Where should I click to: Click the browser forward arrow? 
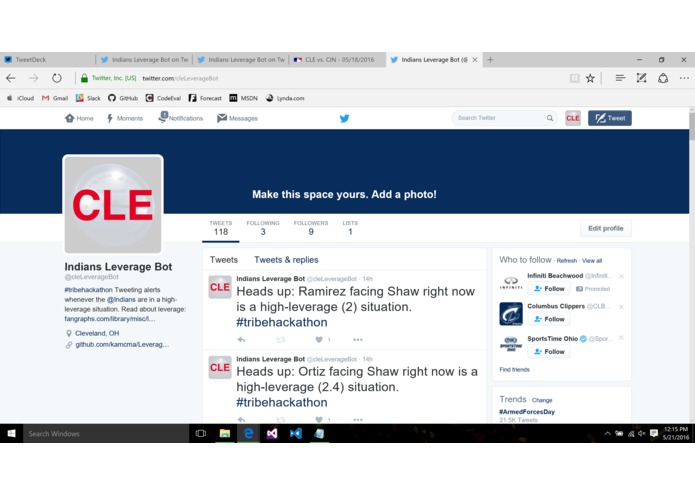point(34,78)
